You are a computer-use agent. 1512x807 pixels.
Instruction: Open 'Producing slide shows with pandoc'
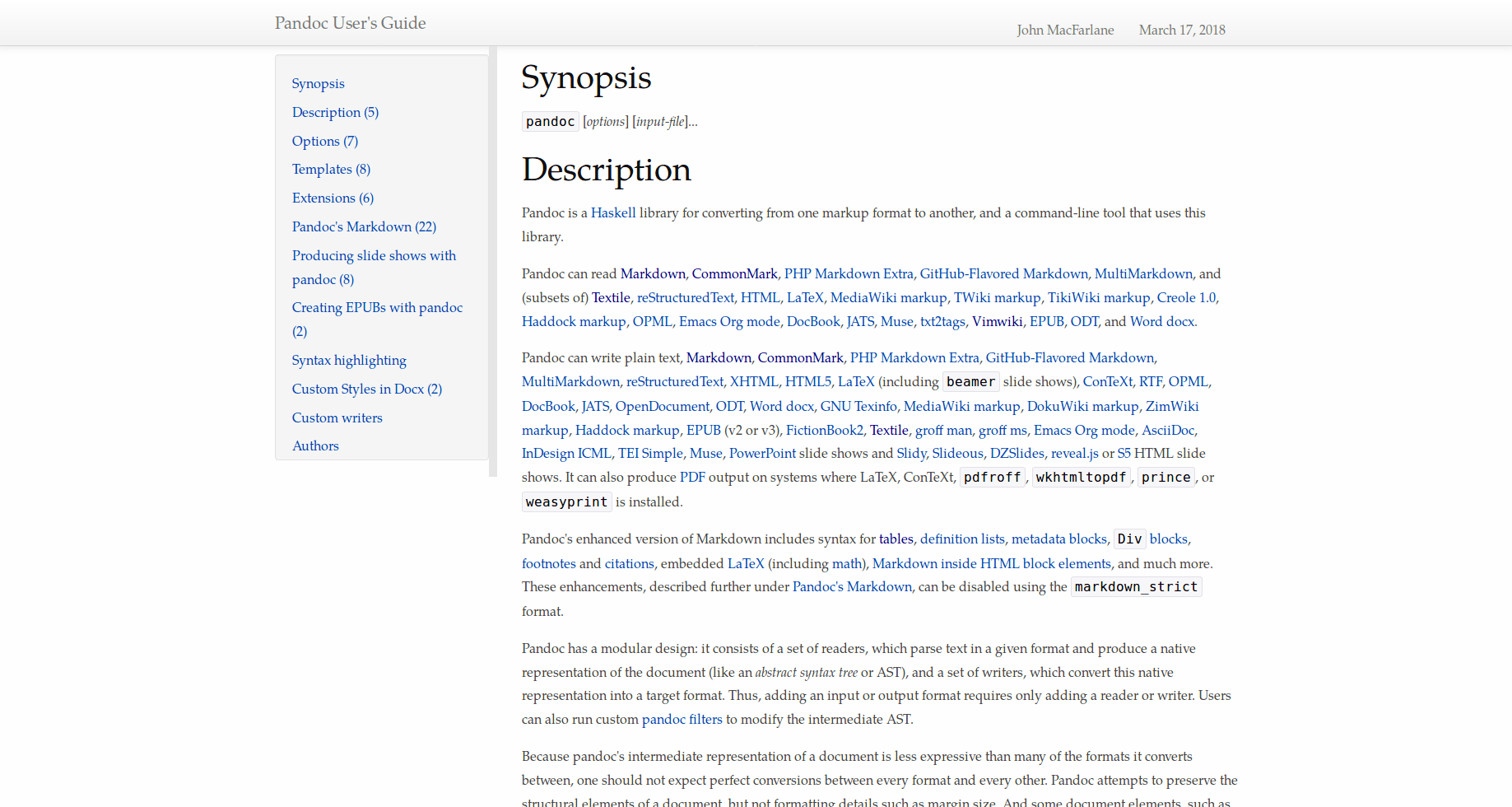(374, 255)
